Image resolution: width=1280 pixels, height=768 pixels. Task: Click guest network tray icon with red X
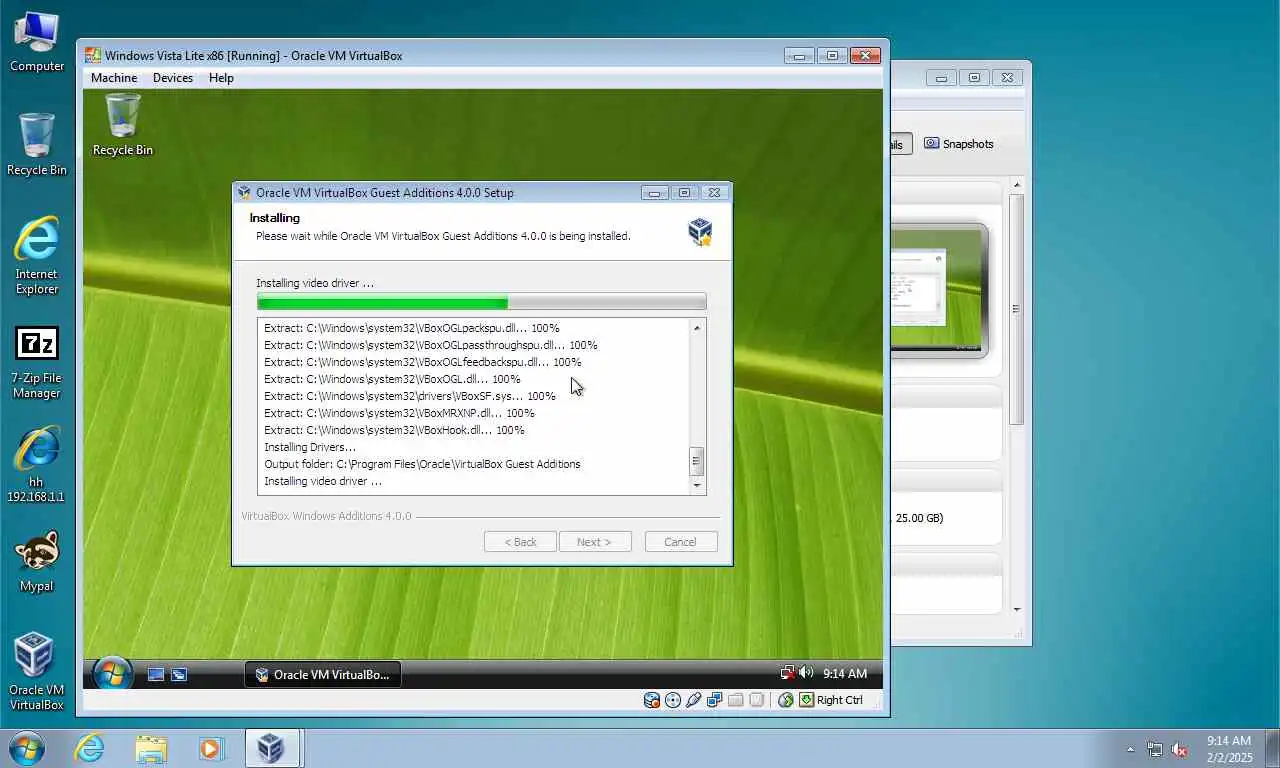point(787,673)
